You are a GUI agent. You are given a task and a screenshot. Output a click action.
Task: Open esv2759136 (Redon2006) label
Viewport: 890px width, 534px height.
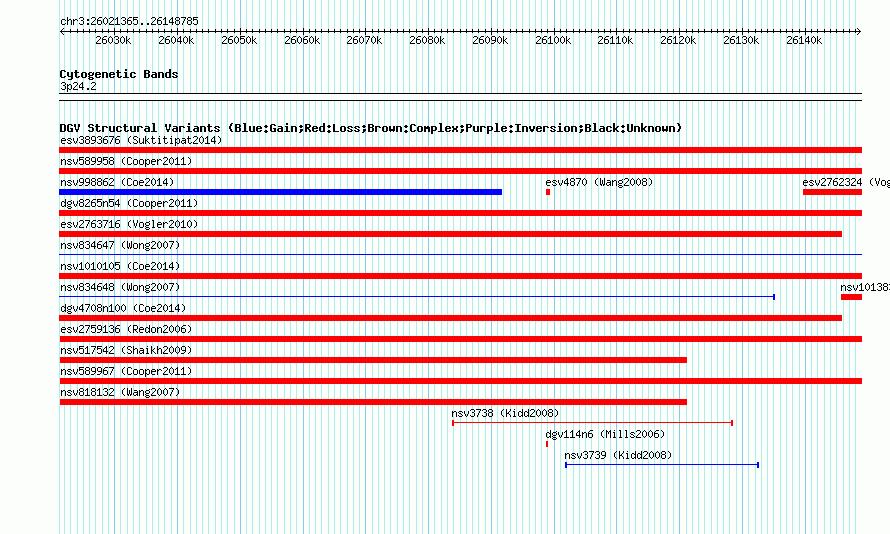(126, 329)
